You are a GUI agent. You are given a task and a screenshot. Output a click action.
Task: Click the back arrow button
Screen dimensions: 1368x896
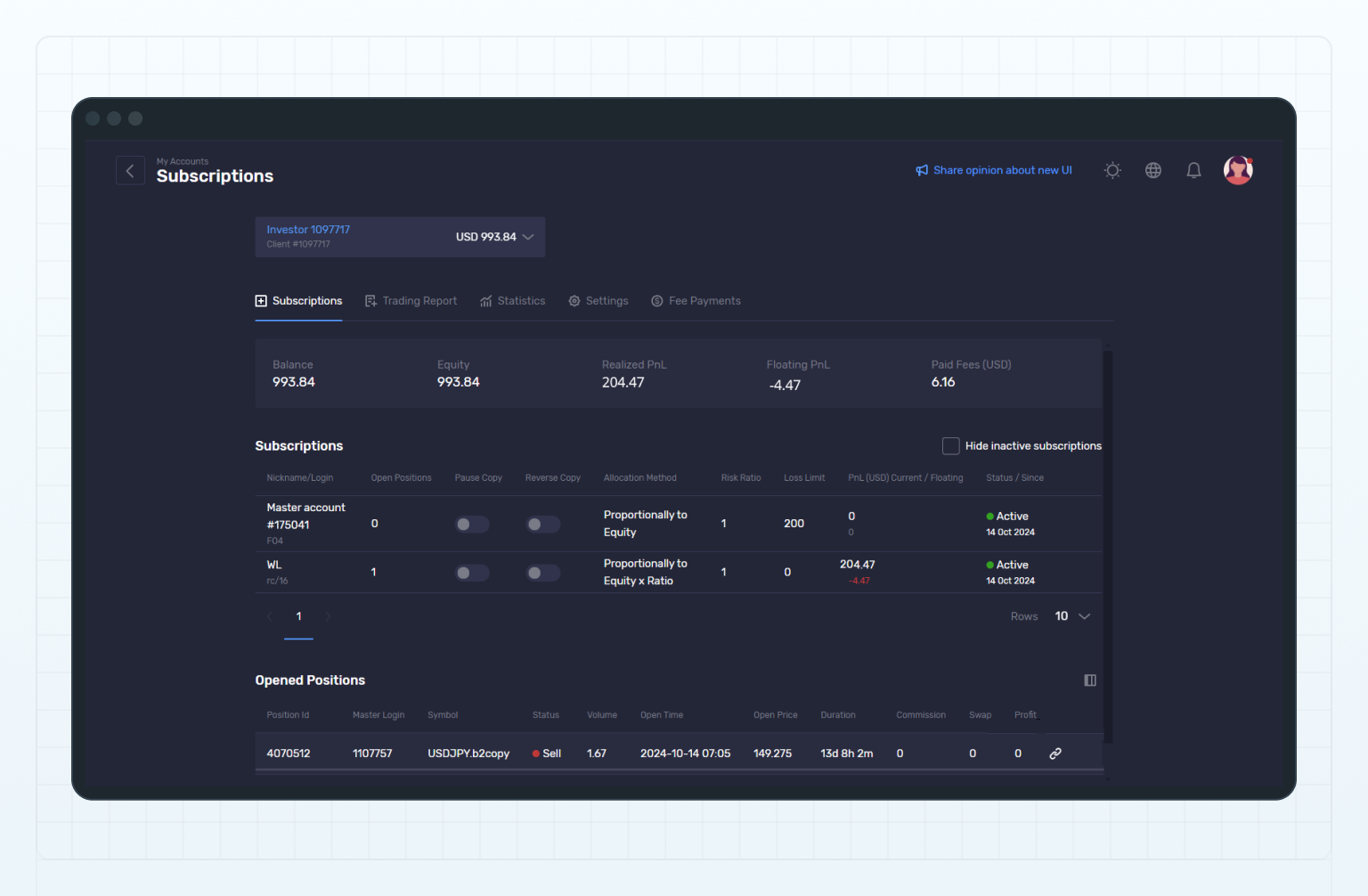tap(130, 170)
